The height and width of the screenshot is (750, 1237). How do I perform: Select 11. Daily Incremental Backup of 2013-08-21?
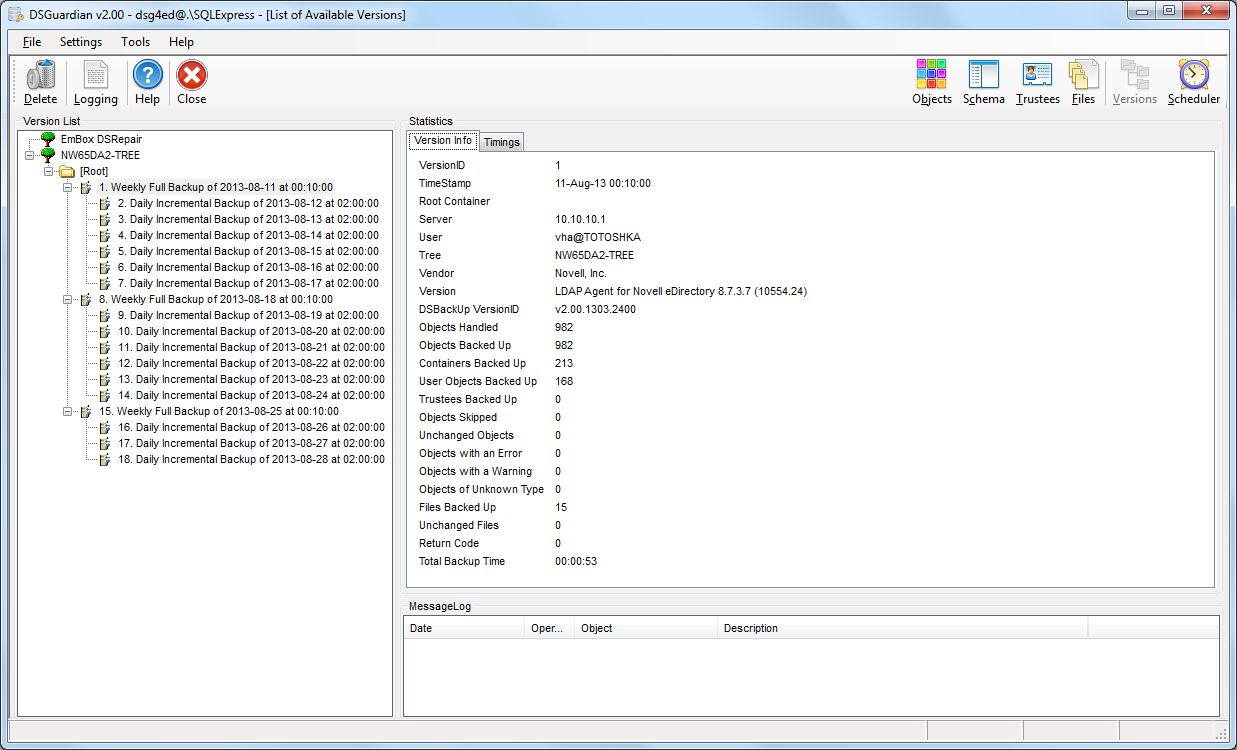point(251,347)
